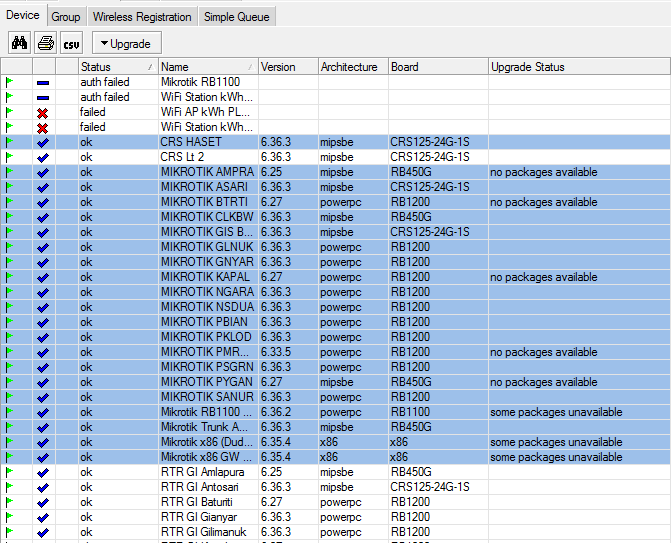Click the check icon for RTR GI Baturiti
This screenshot has width=671, height=543.
(43, 502)
